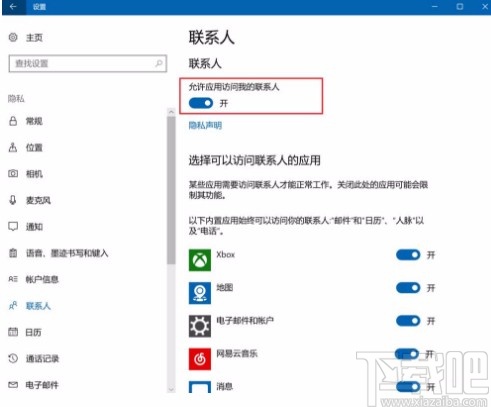Screen dimensions: 491x407
Task: Click the lock icon for 常规
Action: coord(13,121)
